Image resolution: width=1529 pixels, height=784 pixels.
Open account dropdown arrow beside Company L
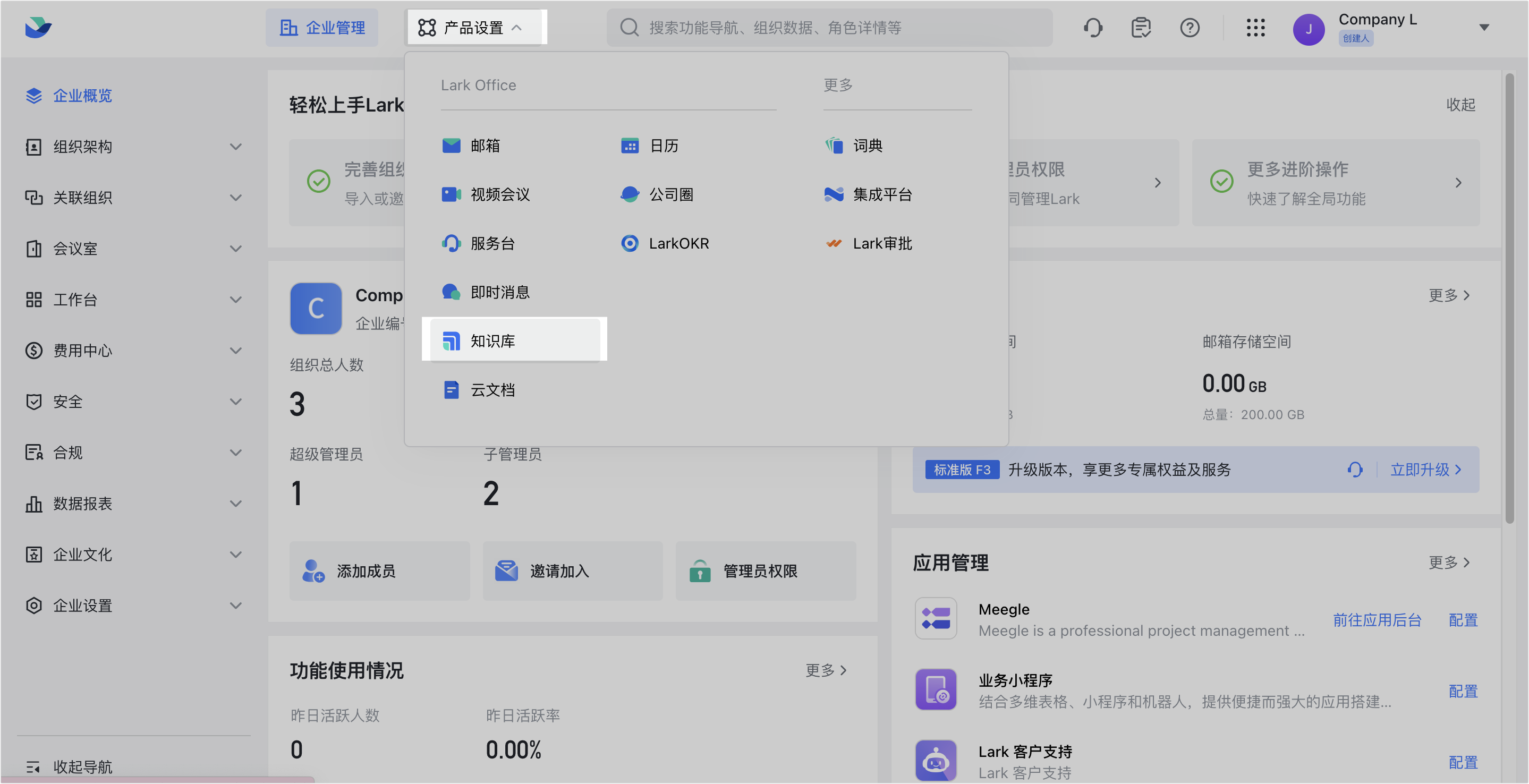(1484, 27)
